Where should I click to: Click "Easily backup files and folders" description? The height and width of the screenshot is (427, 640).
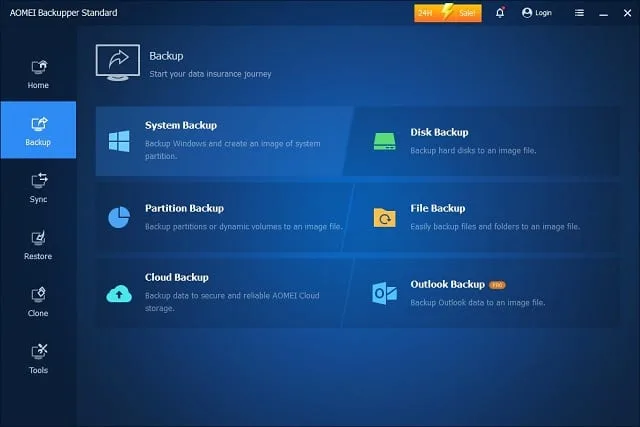495,227
